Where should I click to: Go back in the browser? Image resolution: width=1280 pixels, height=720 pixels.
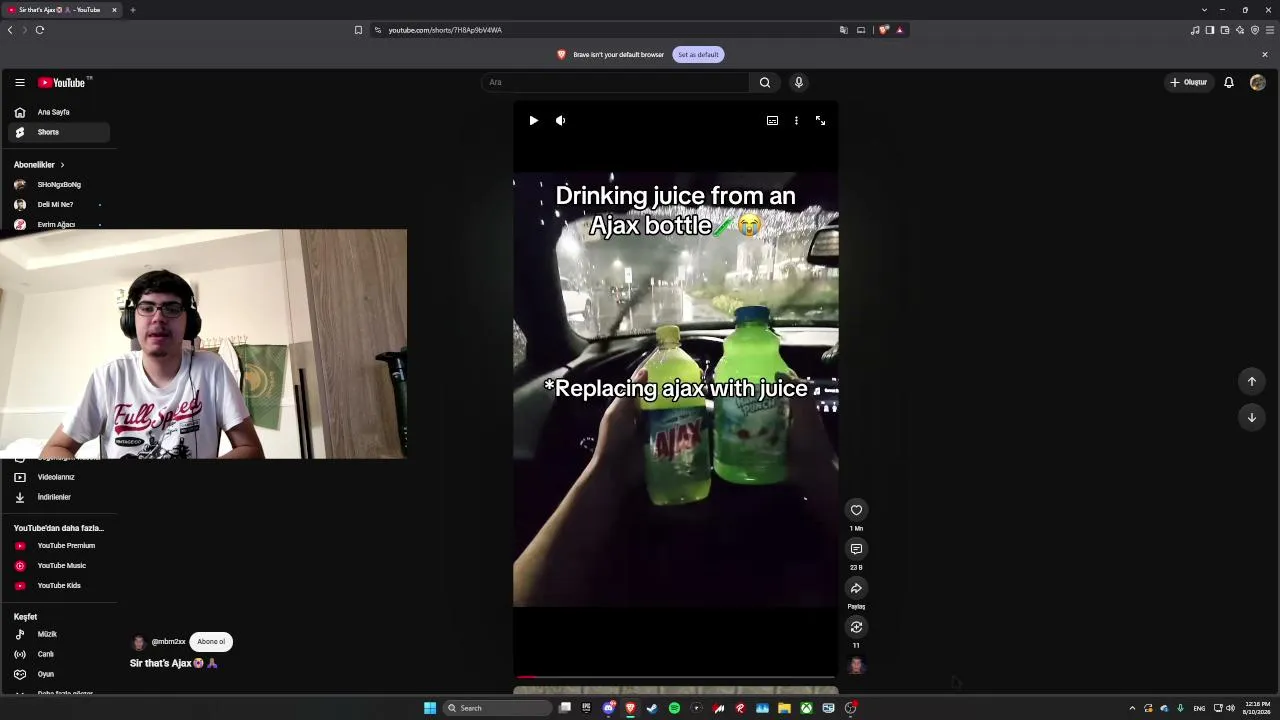pyautogui.click(x=10, y=30)
